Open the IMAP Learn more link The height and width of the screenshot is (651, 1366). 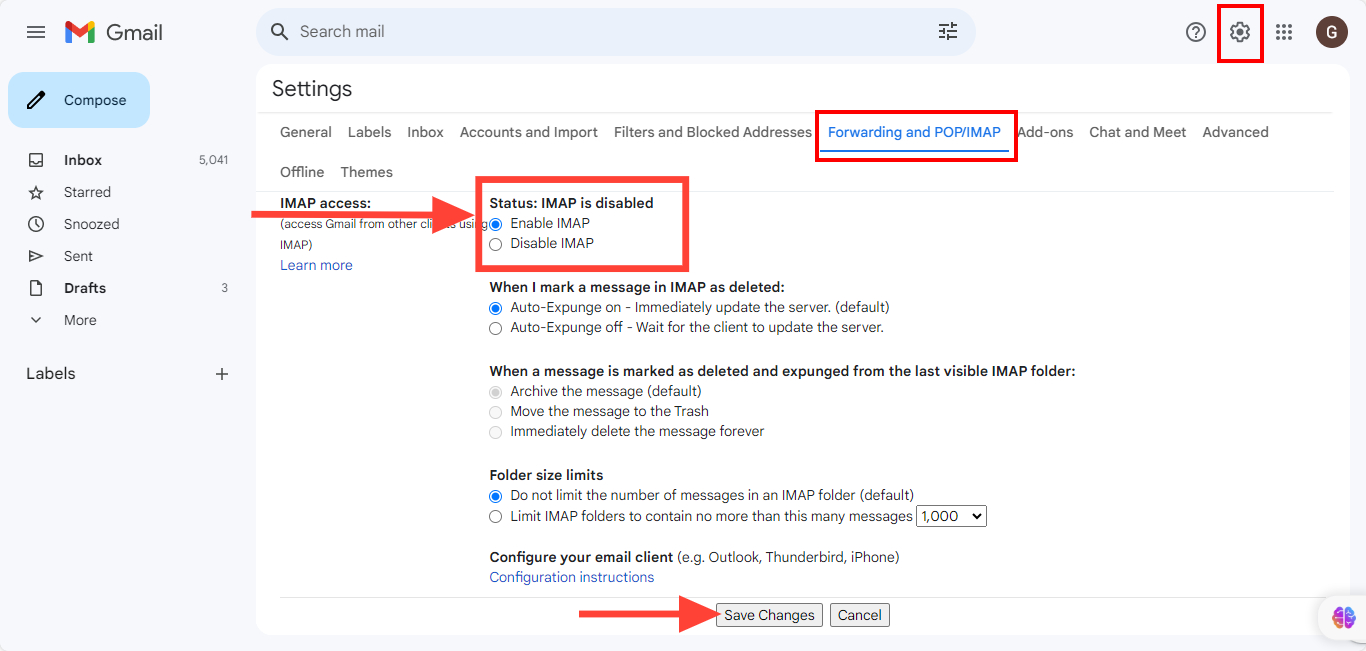[x=316, y=265]
